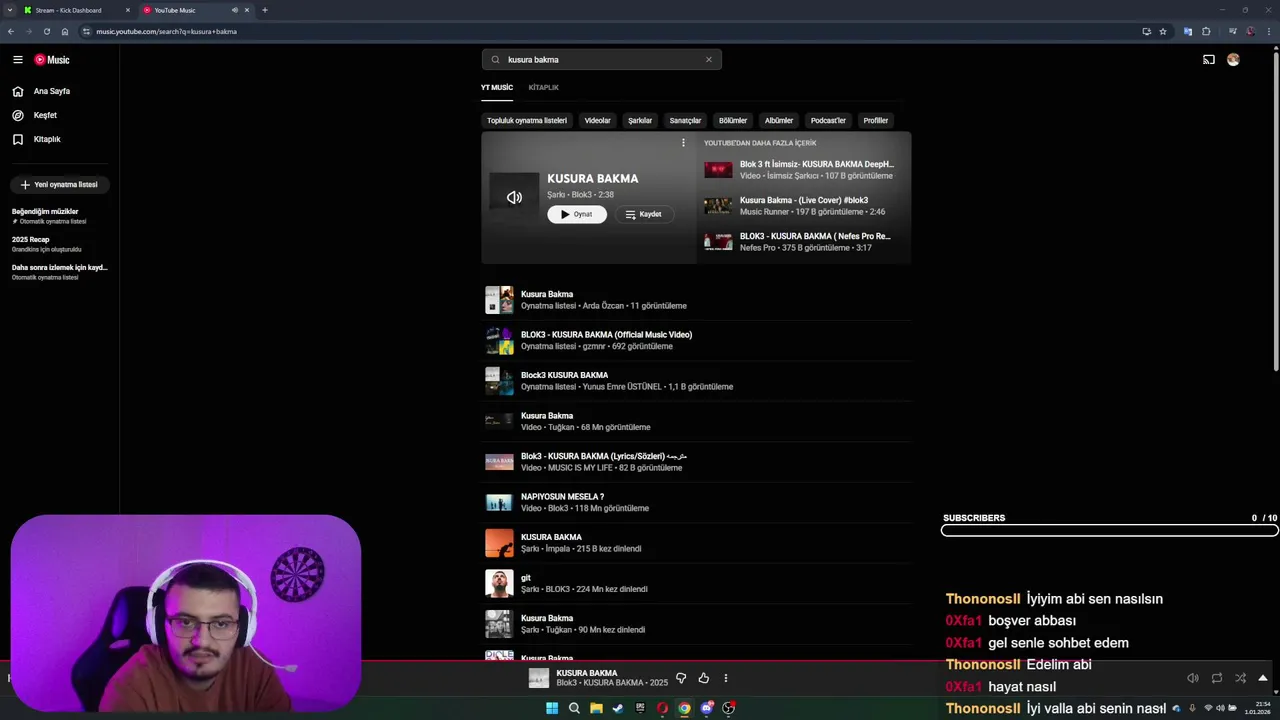Screen dimensions: 1280x720
Task: Click the YouTube Music logo
Action: (x=52, y=60)
